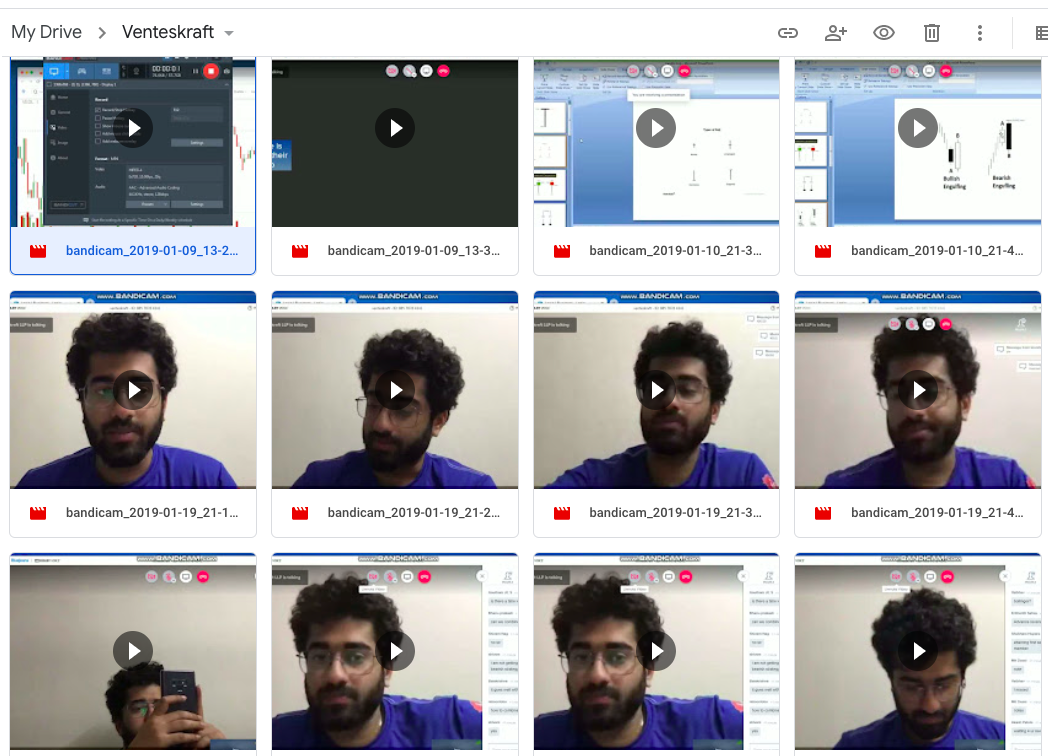Preview selected file using the eye icon

click(883, 33)
